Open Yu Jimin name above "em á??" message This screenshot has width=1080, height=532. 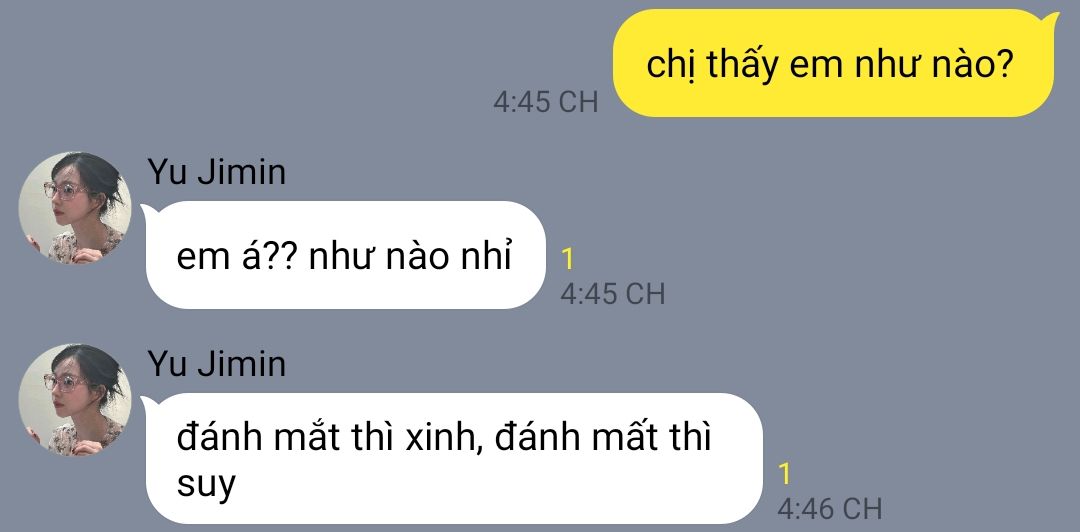(x=216, y=172)
